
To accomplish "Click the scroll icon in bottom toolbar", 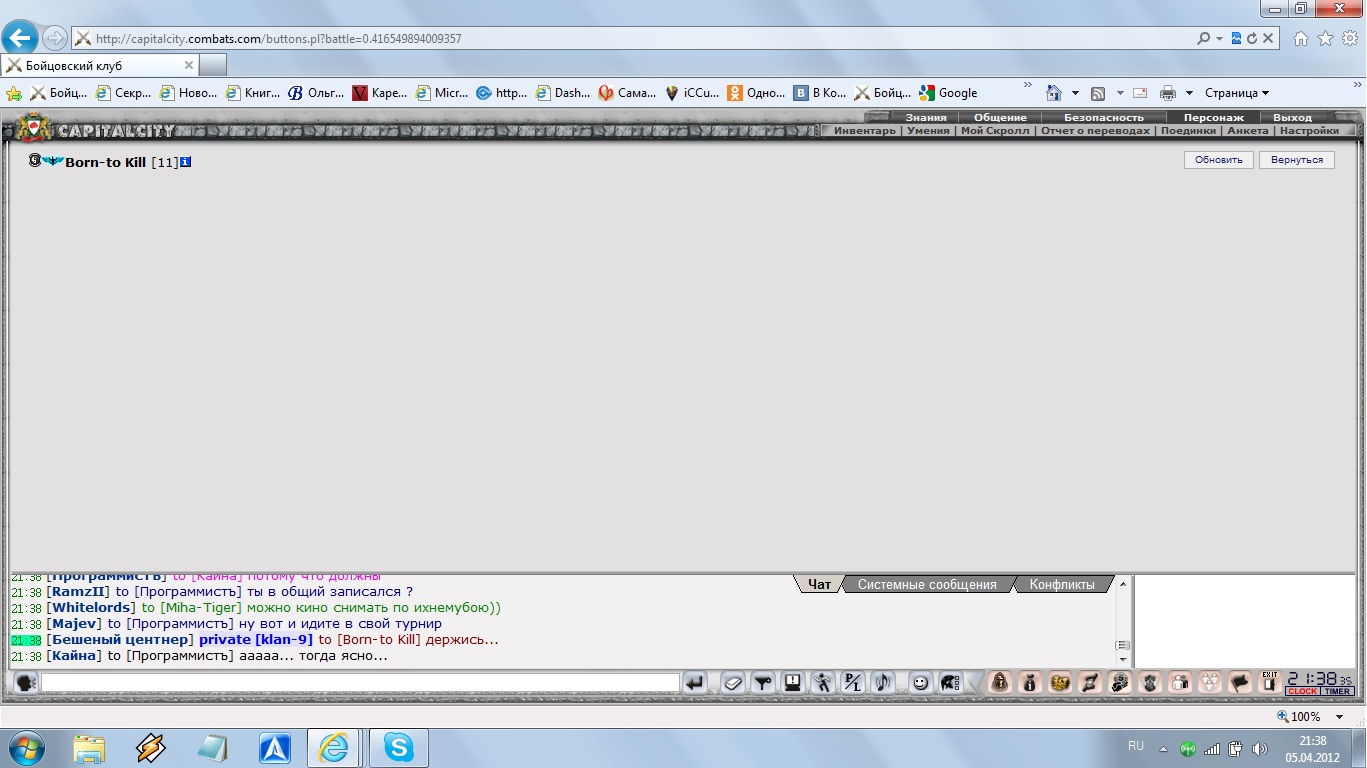I will 1089,683.
